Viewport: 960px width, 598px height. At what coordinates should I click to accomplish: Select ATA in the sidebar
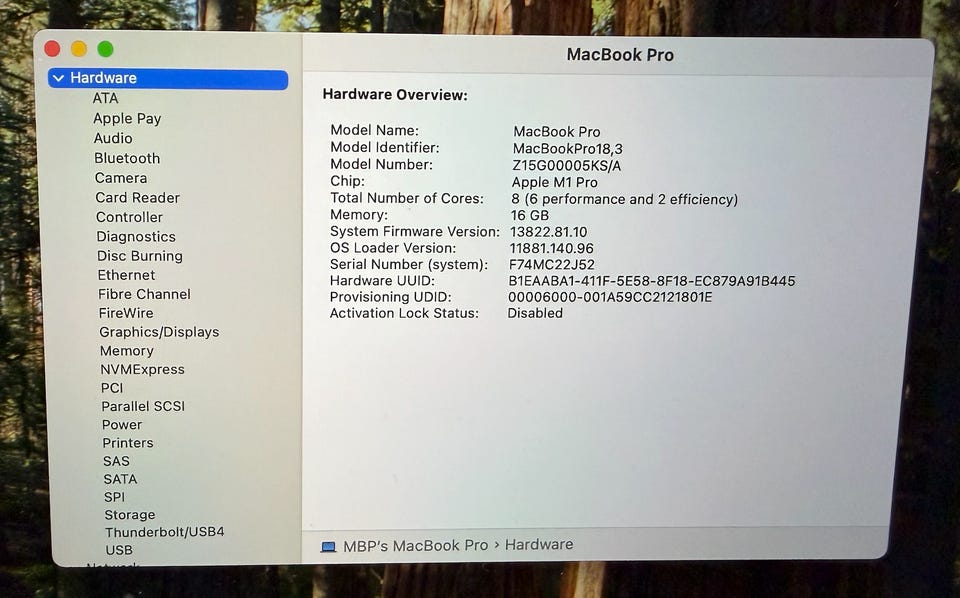(x=105, y=99)
